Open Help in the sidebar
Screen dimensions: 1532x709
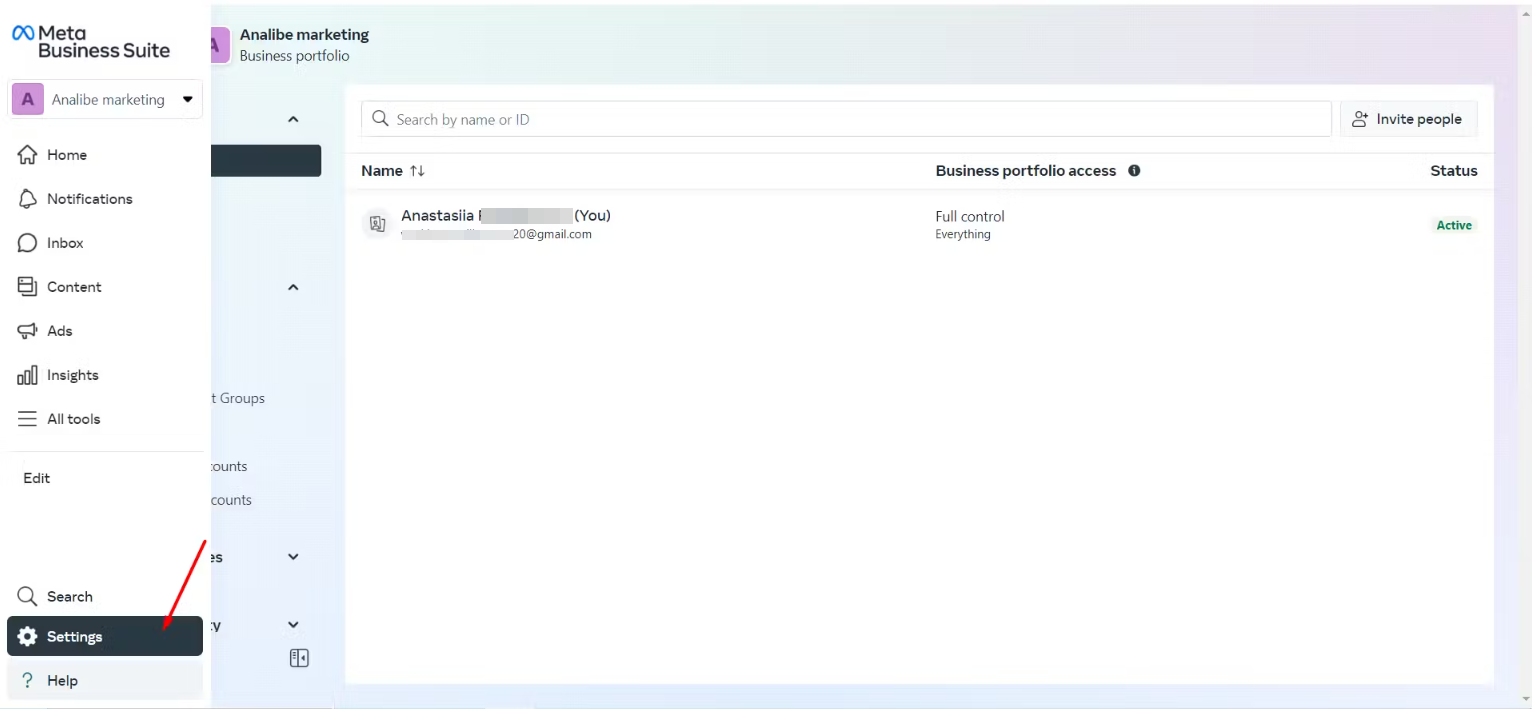click(105, 680)
